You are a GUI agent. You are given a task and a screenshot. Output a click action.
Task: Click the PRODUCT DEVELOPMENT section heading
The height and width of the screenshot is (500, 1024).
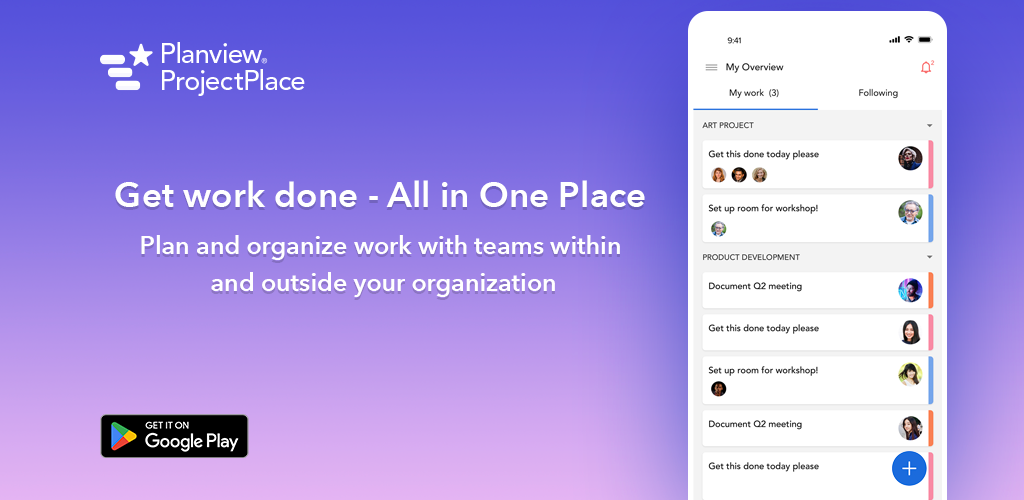[x=751, y=257]
